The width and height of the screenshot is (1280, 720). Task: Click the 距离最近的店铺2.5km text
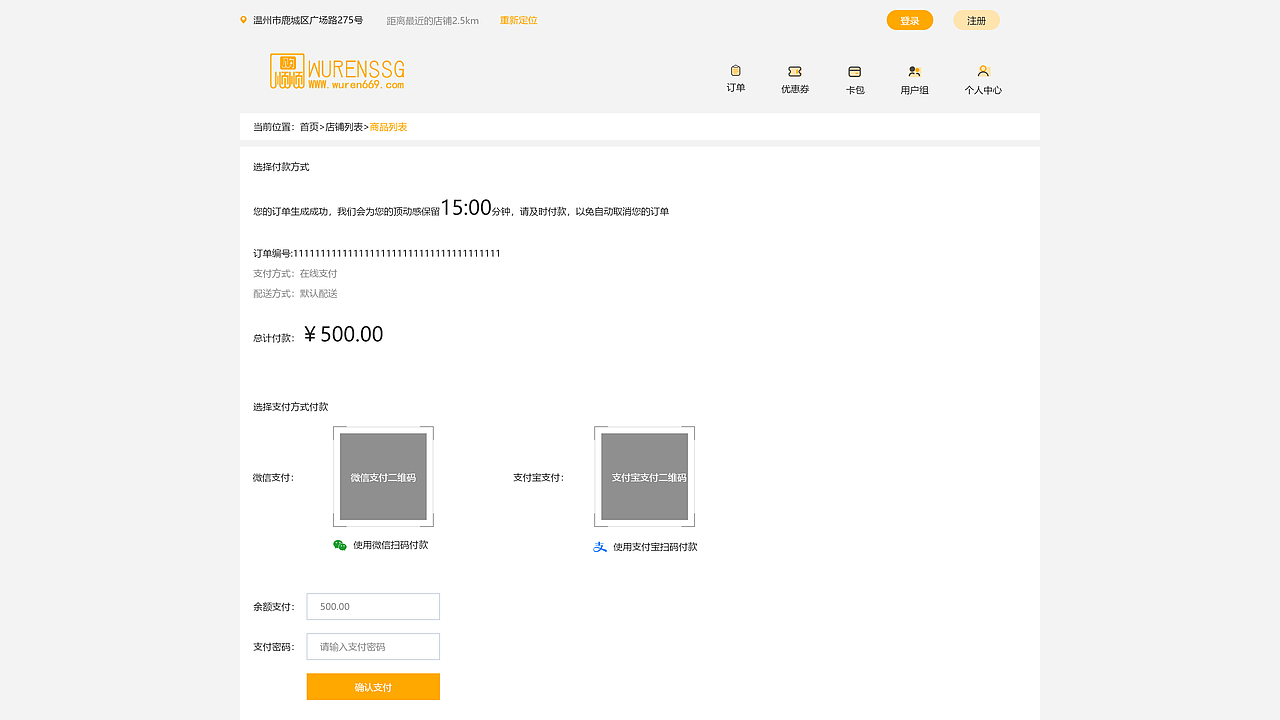click(433, 20)
